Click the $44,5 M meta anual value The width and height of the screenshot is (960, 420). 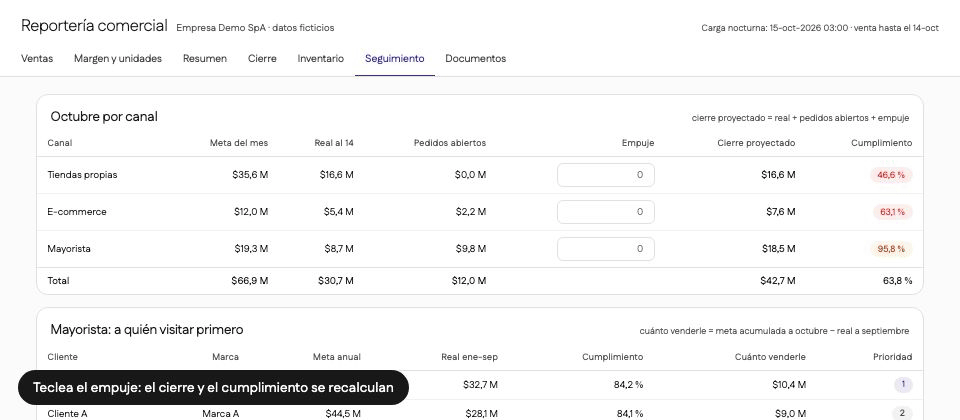(343, 414)
